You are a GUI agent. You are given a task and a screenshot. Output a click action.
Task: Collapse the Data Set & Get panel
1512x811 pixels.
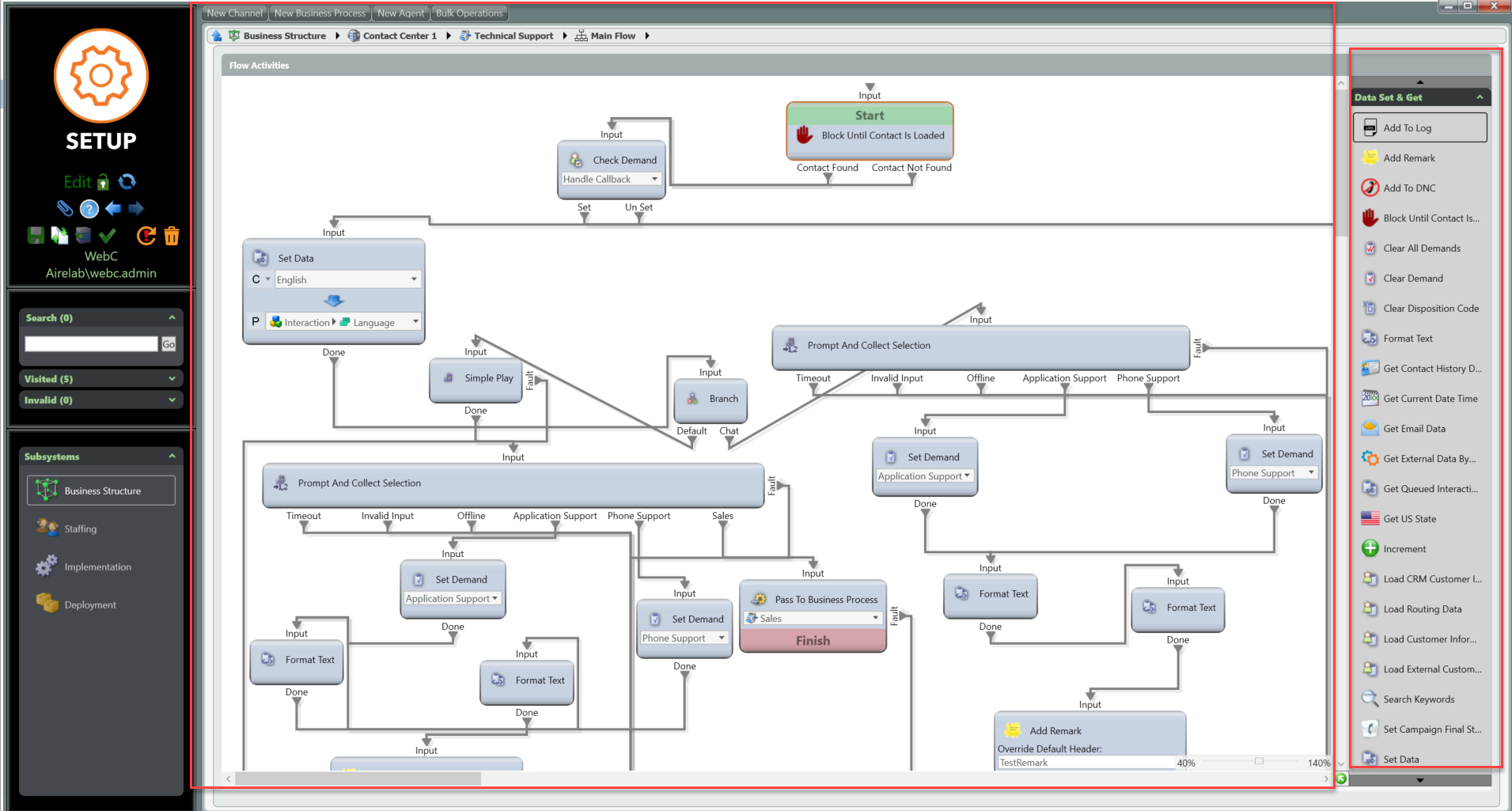coord(1479,97)
